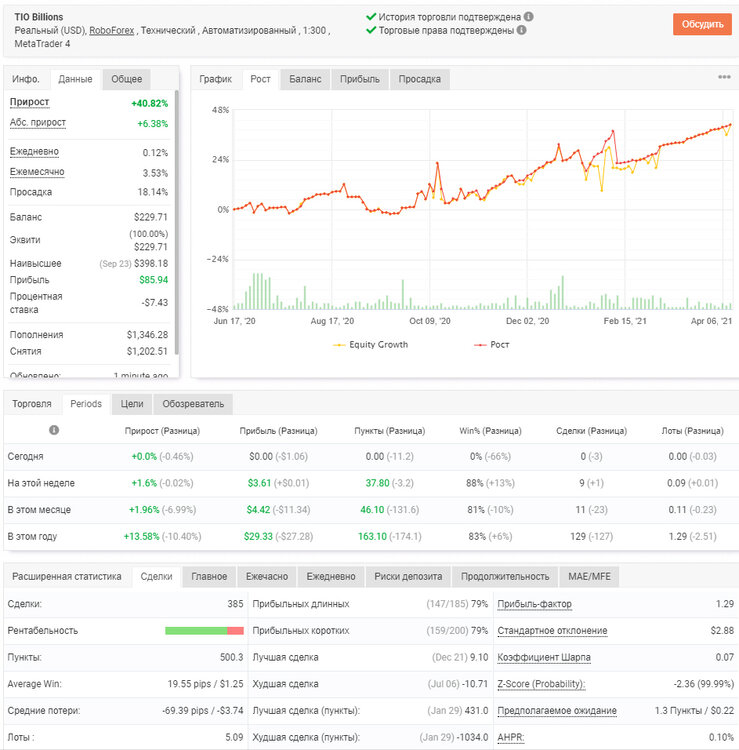Screen dimensions: 739x750
Task: Open the RoboForex broker link
Action: 111,30
